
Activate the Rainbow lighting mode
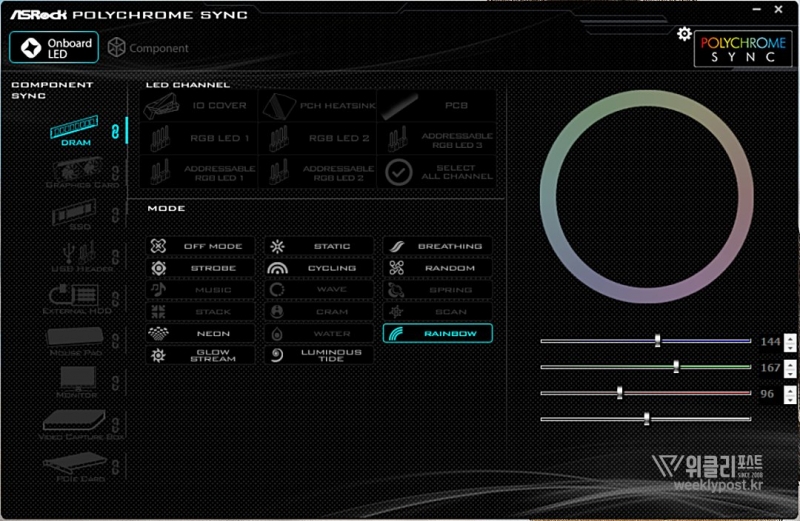click(437, 333)
